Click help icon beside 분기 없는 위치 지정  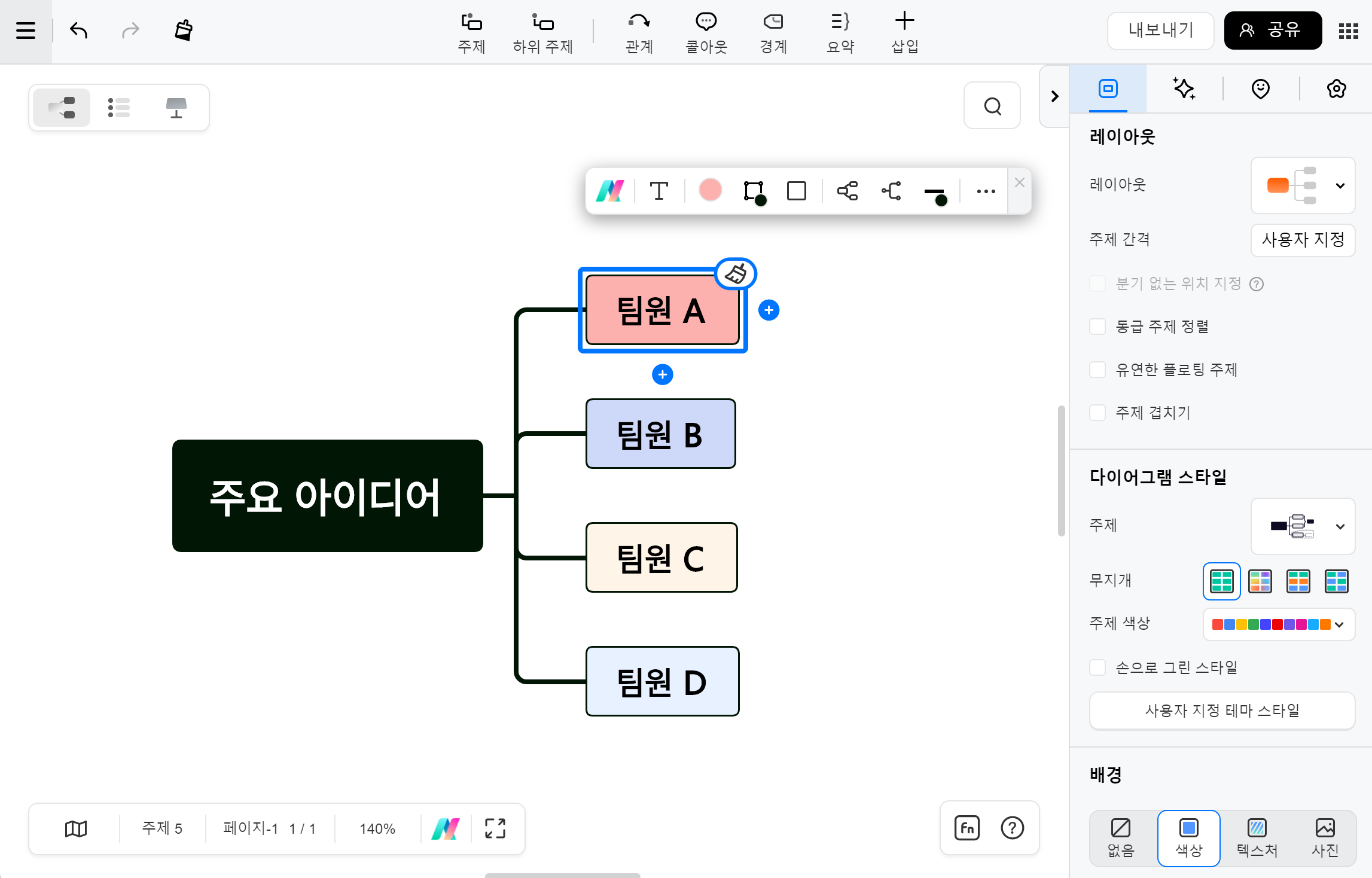click(1257, 284)
